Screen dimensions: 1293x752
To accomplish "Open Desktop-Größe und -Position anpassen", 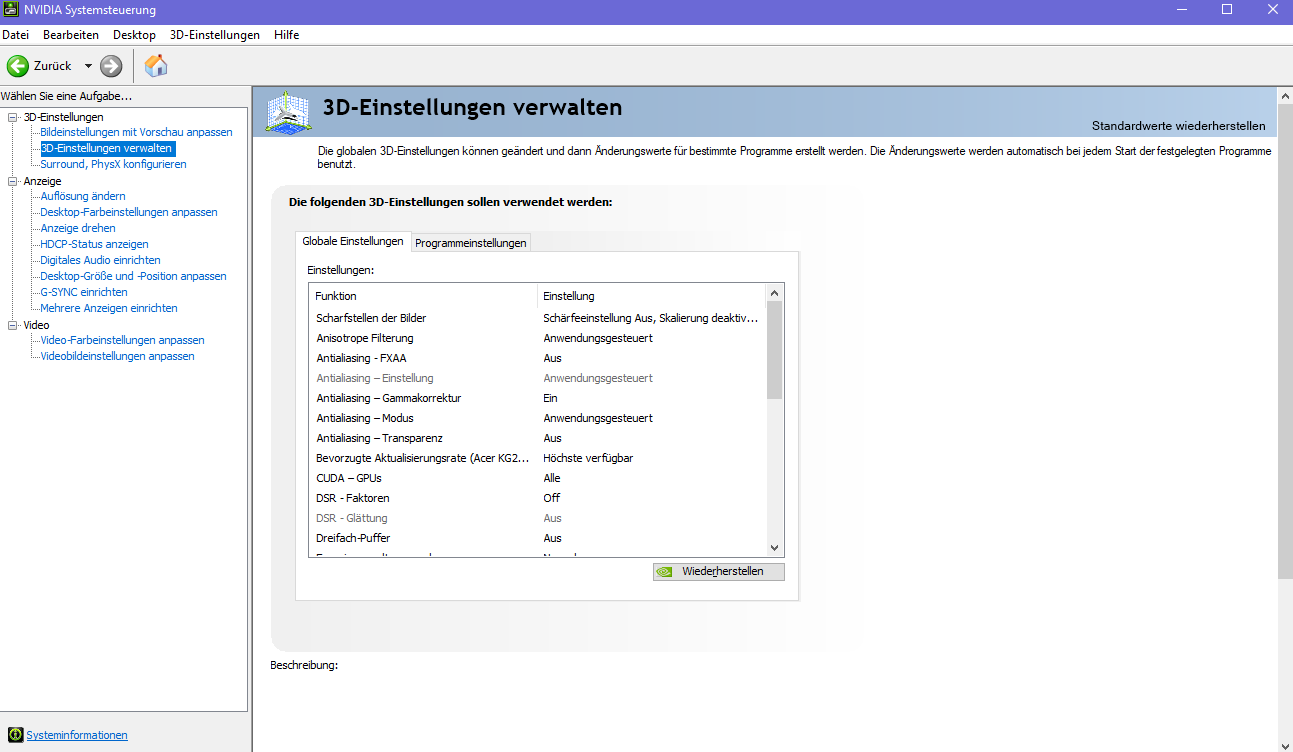I will coord(133,276).
